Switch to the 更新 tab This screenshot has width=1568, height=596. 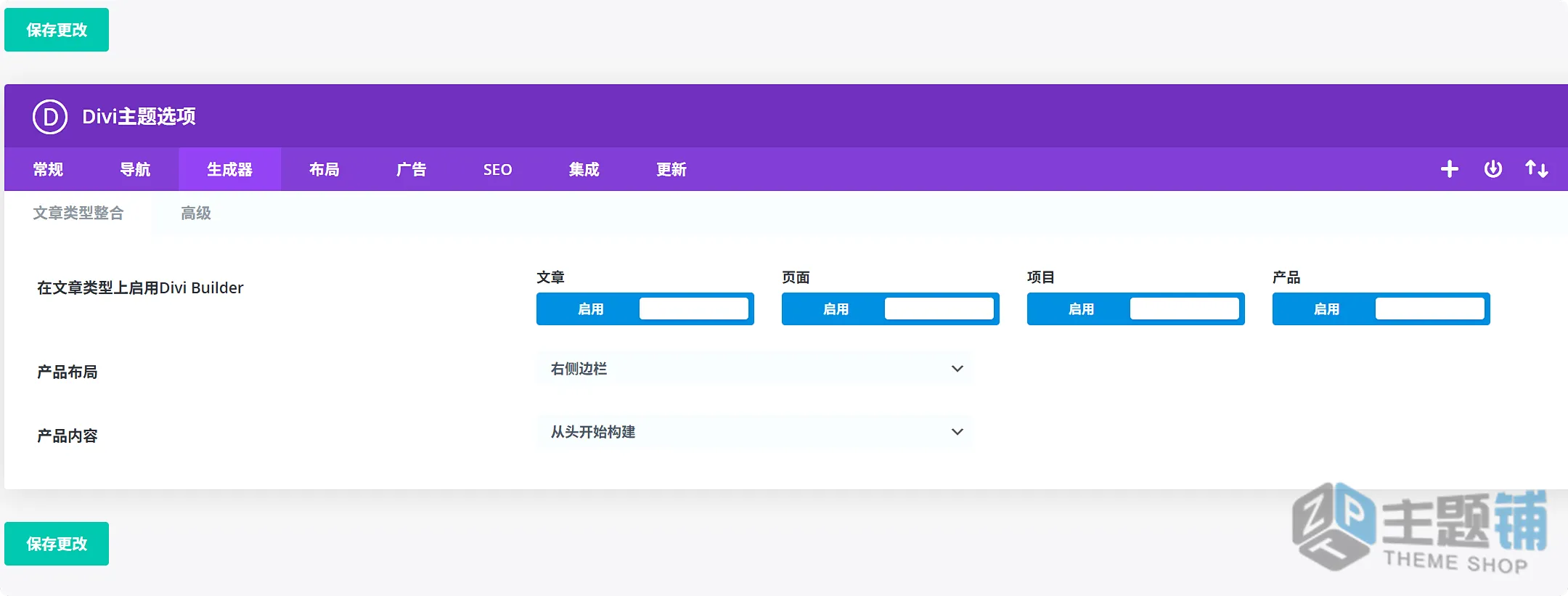tap(671, 169)
